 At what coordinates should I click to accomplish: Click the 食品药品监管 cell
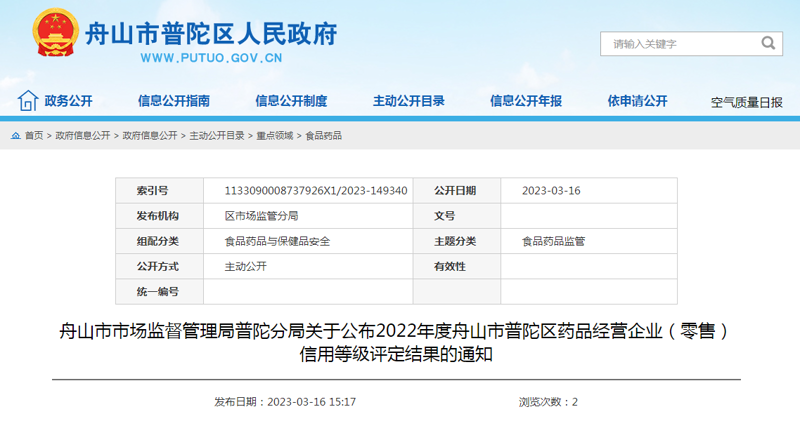(x=589, y=241)
